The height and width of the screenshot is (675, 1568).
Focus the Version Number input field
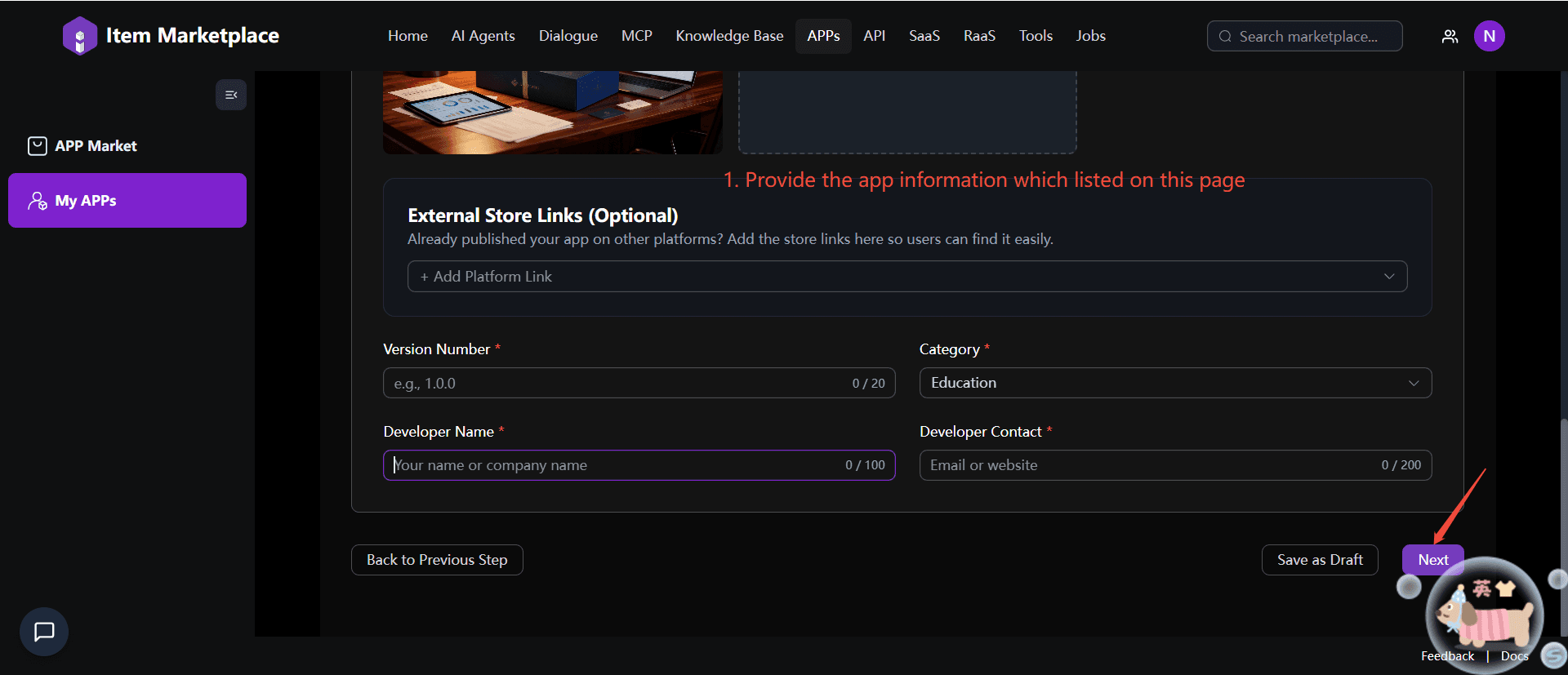(x=617, y=384)
